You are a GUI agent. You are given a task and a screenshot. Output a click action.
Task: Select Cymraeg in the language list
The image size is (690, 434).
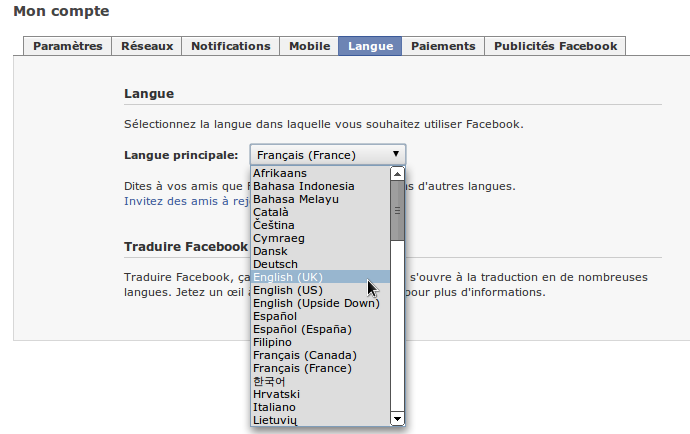320,238
